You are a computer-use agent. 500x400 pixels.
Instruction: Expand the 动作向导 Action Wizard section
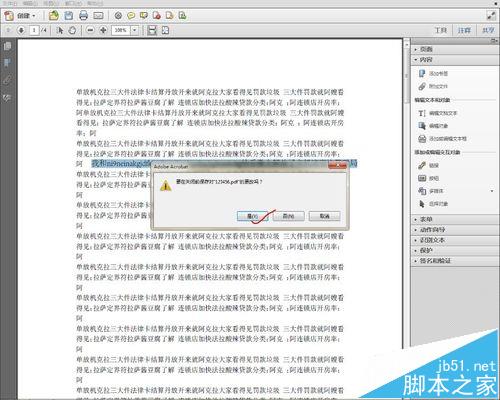click(455, 230)
